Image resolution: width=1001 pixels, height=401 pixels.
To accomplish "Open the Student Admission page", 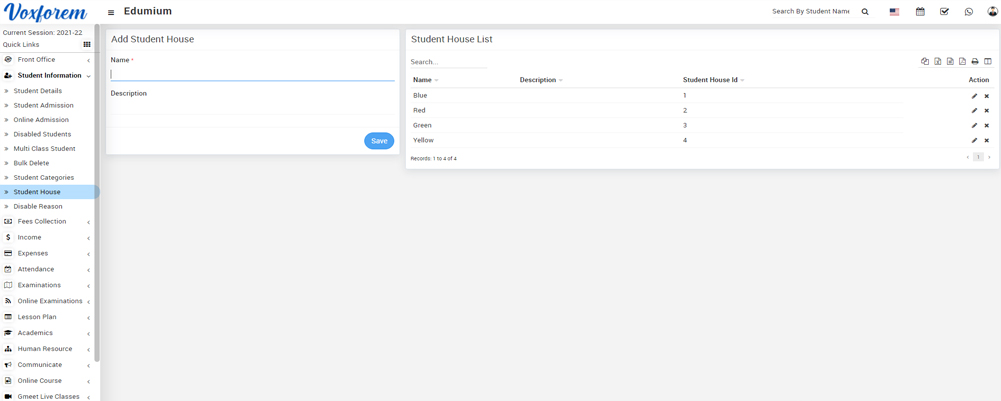I will click(x=43, y=105).
